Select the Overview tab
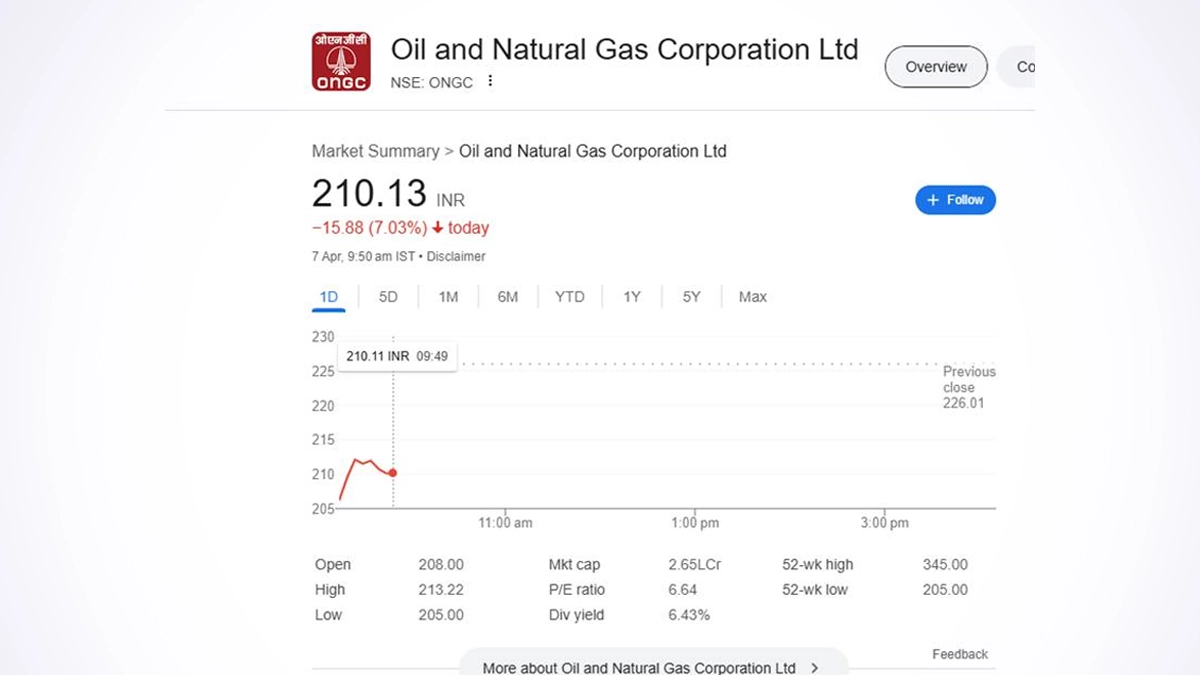This screenshot has height=675, width=1200. tap(935, 67)
